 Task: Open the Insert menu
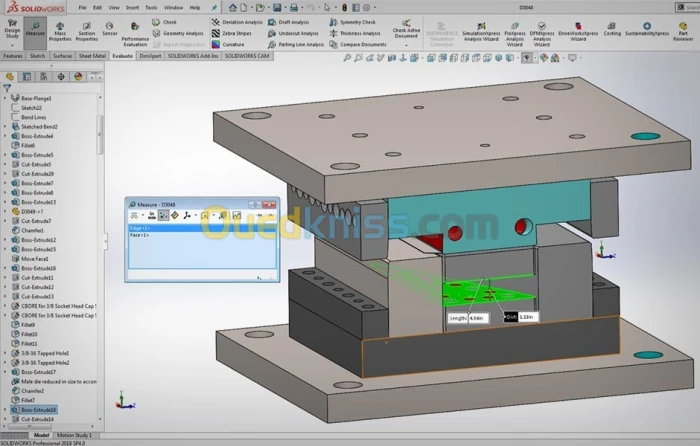coord(132,8)
